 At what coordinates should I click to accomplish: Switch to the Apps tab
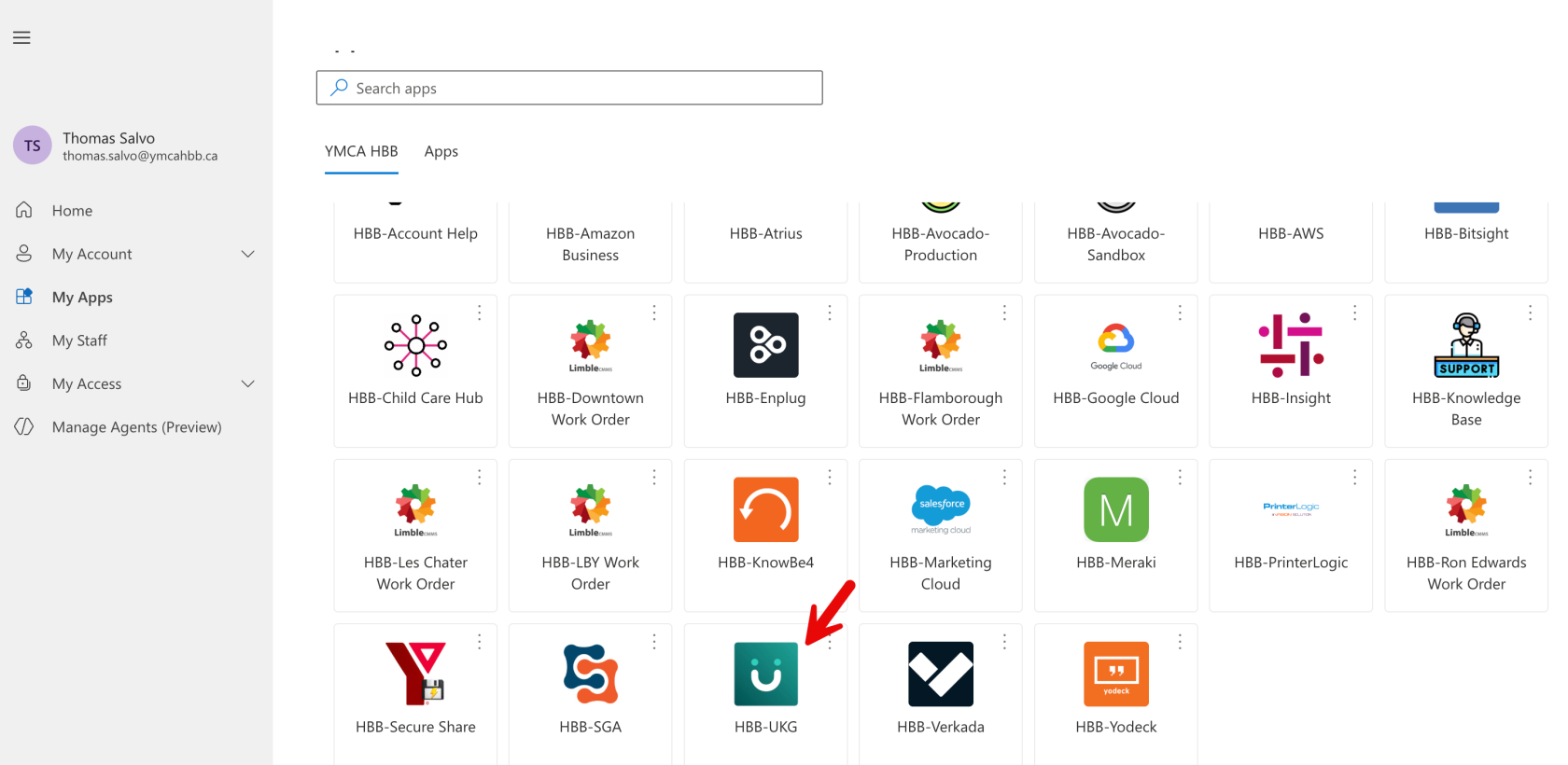(441, 151)
